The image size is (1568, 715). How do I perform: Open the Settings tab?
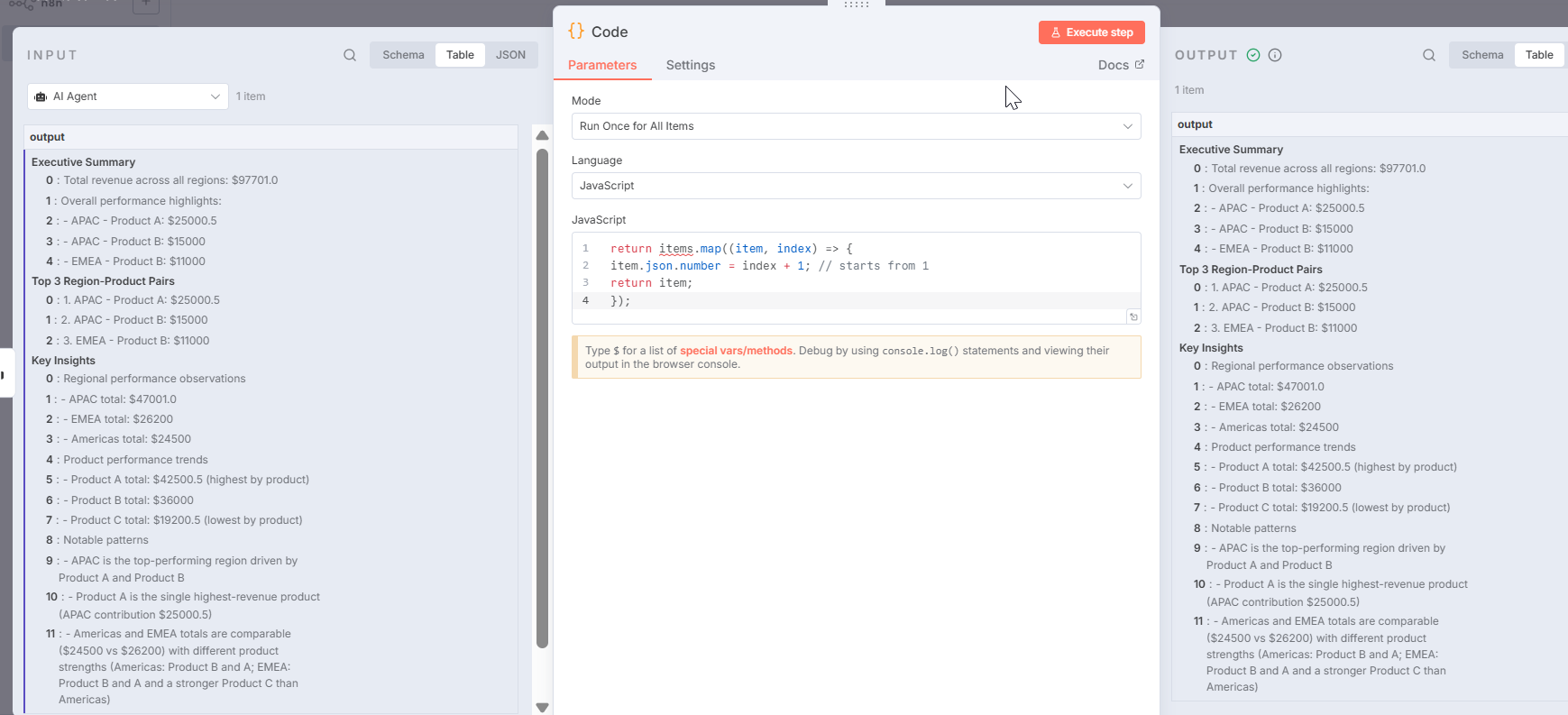click(690, 65)
